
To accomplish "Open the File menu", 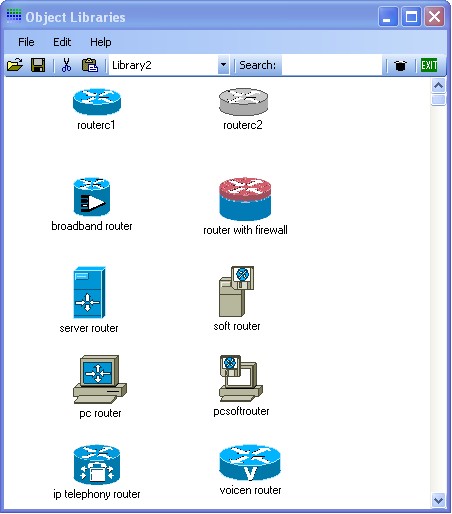I will pyautogui.click(x=26, y=42).
